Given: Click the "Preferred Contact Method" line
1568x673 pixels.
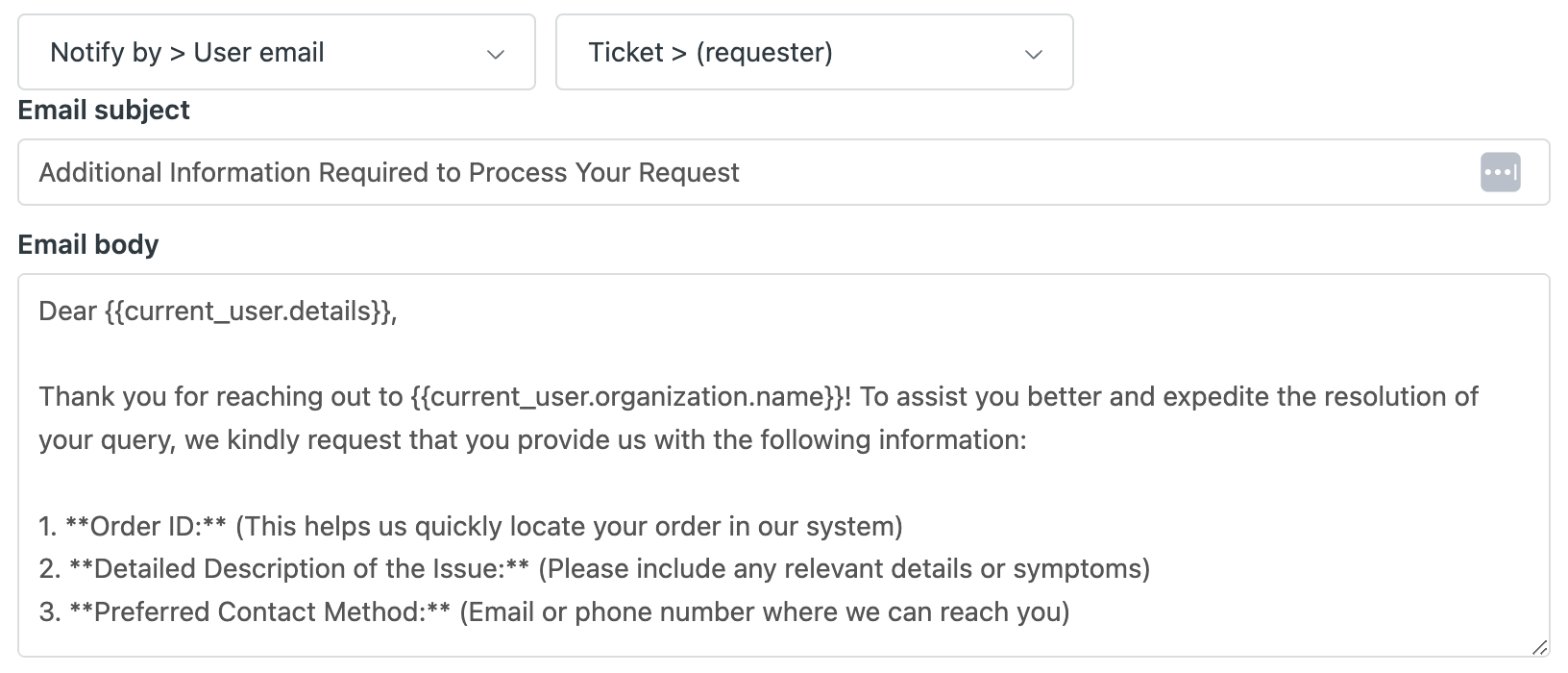Looking at the screenshot, I should (x=259, y=612).
